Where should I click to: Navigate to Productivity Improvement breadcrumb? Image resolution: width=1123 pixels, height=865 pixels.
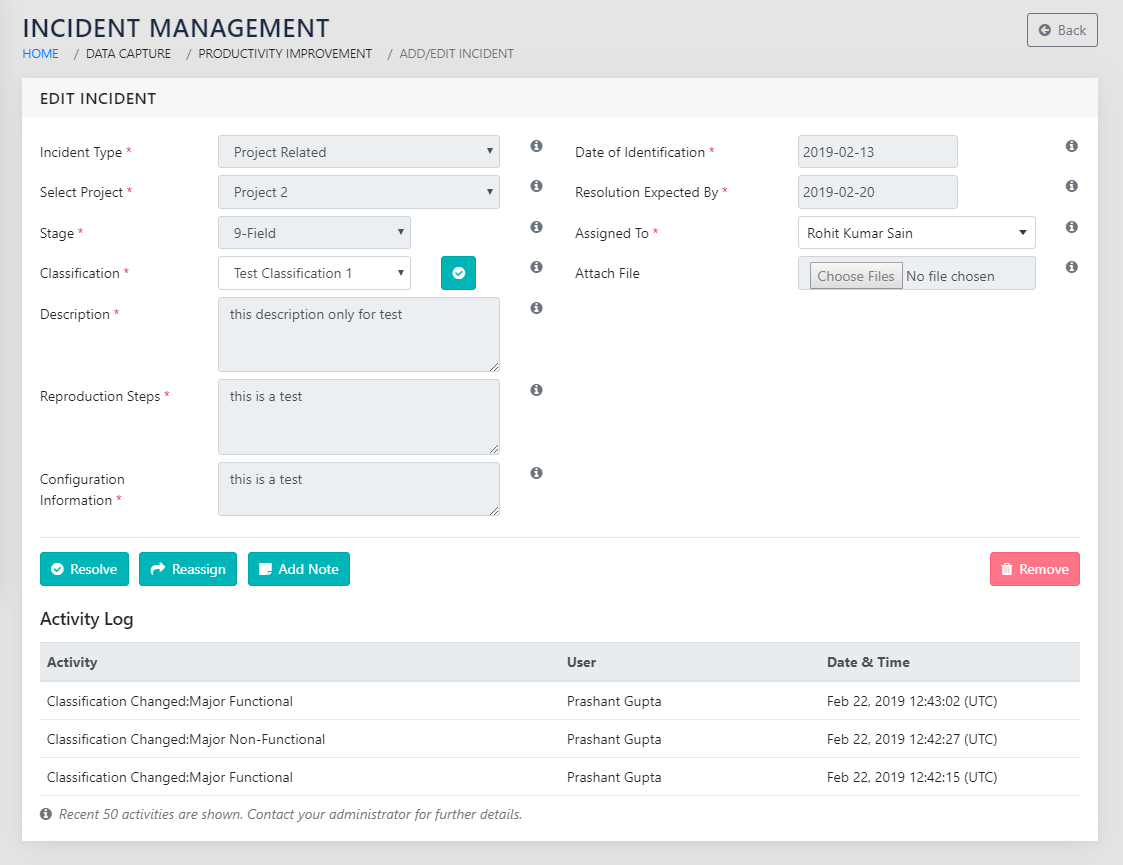(x=285, y=54)
